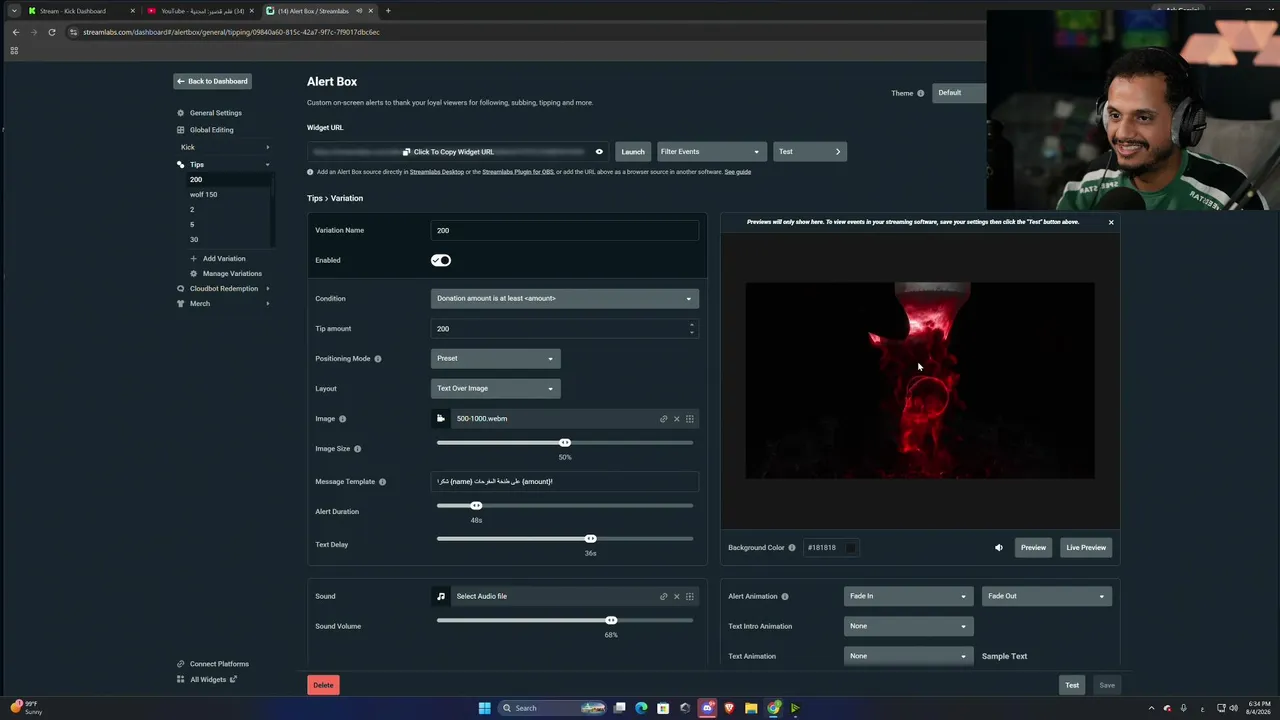
Task: Show info tooltip for Image Size
Action: tap(358, 449)
